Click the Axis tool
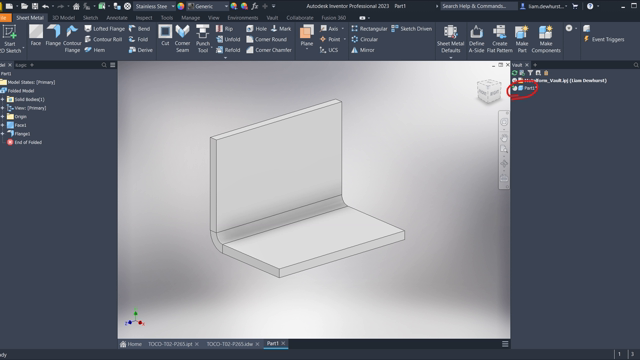This screenshot has width=640, height=360. [x=329, y=29]
